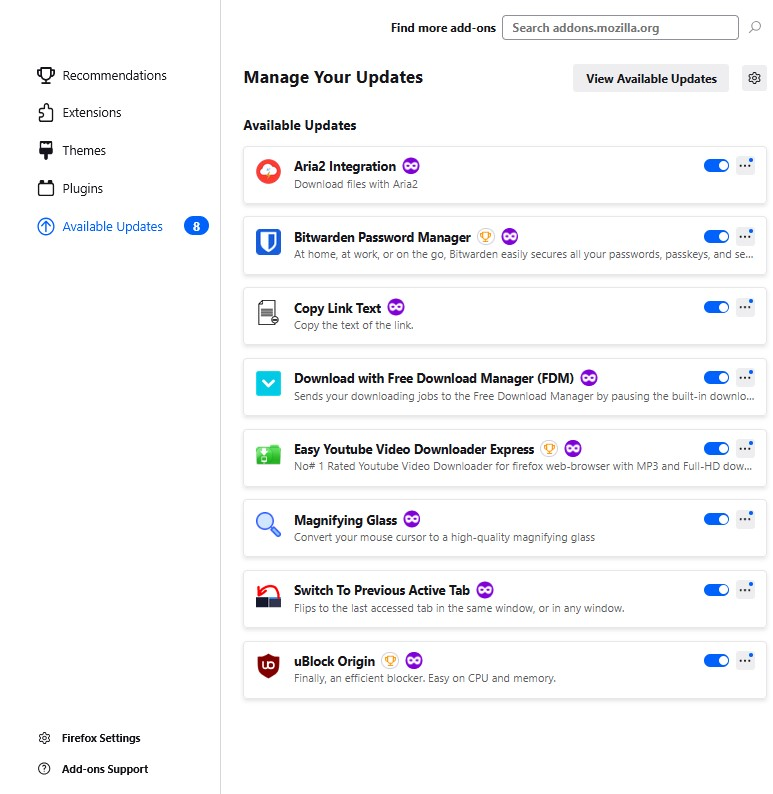Open the gear tools menu for all add-ons

click(755, 79)
